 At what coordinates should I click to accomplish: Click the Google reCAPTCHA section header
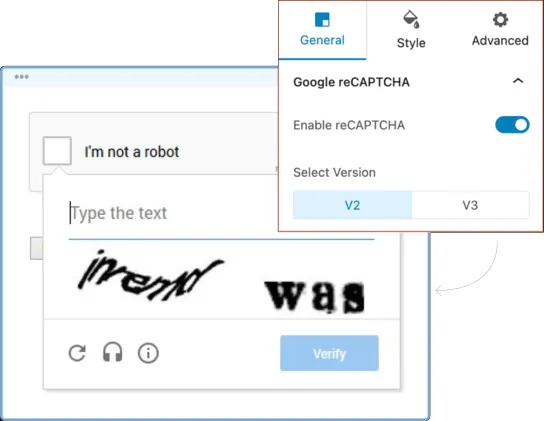pos(351,82)
